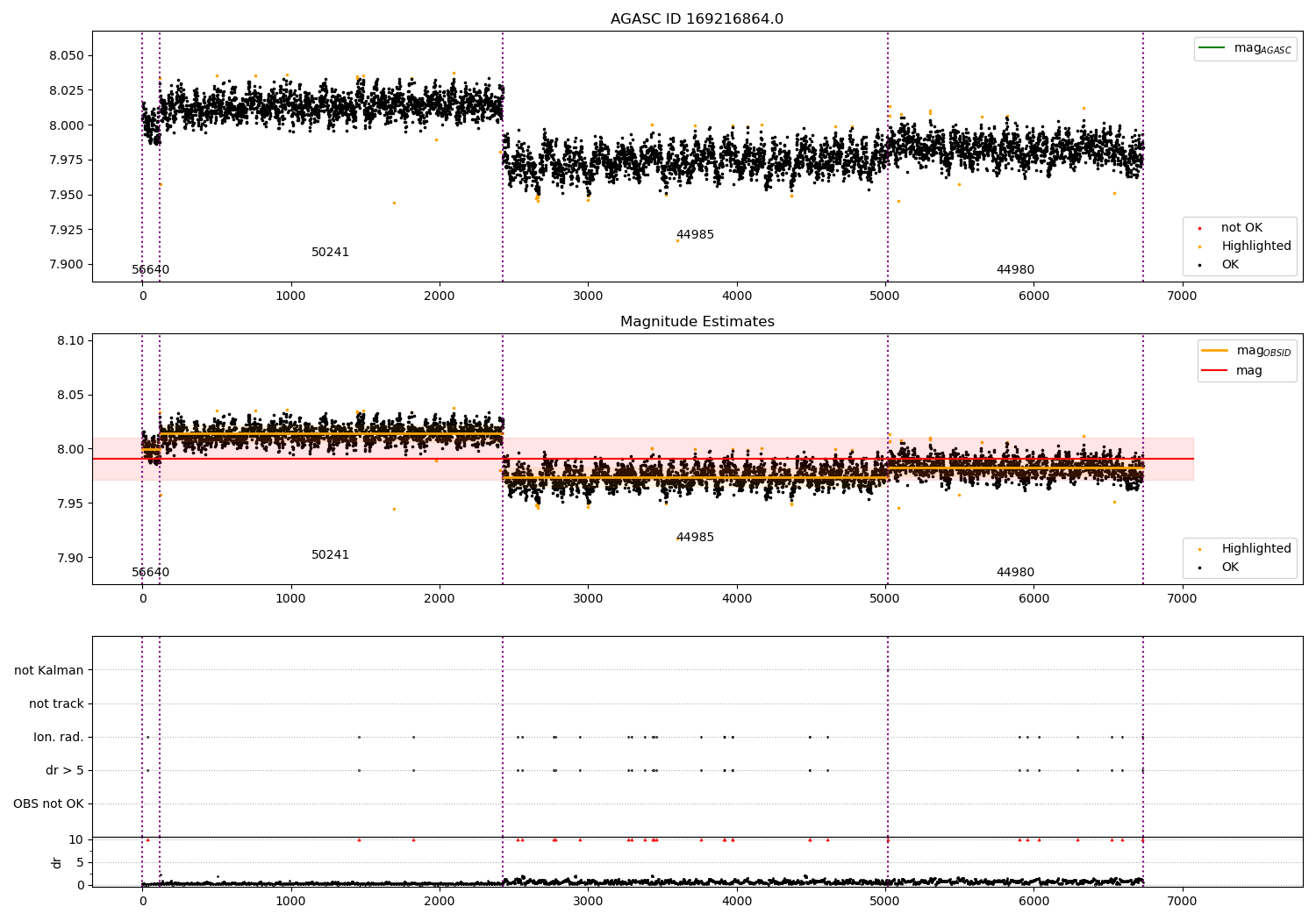
Task: Click OBSID label 44980 in the top plot
Action: click(1015, 270)
